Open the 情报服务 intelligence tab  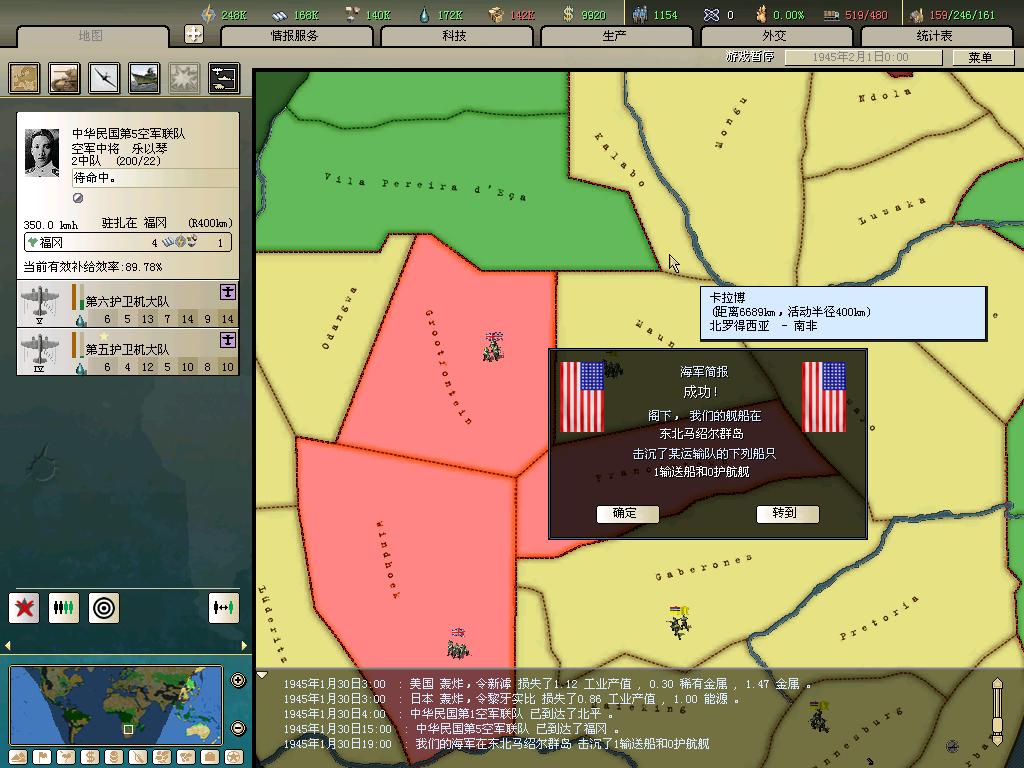pos(296,36)
